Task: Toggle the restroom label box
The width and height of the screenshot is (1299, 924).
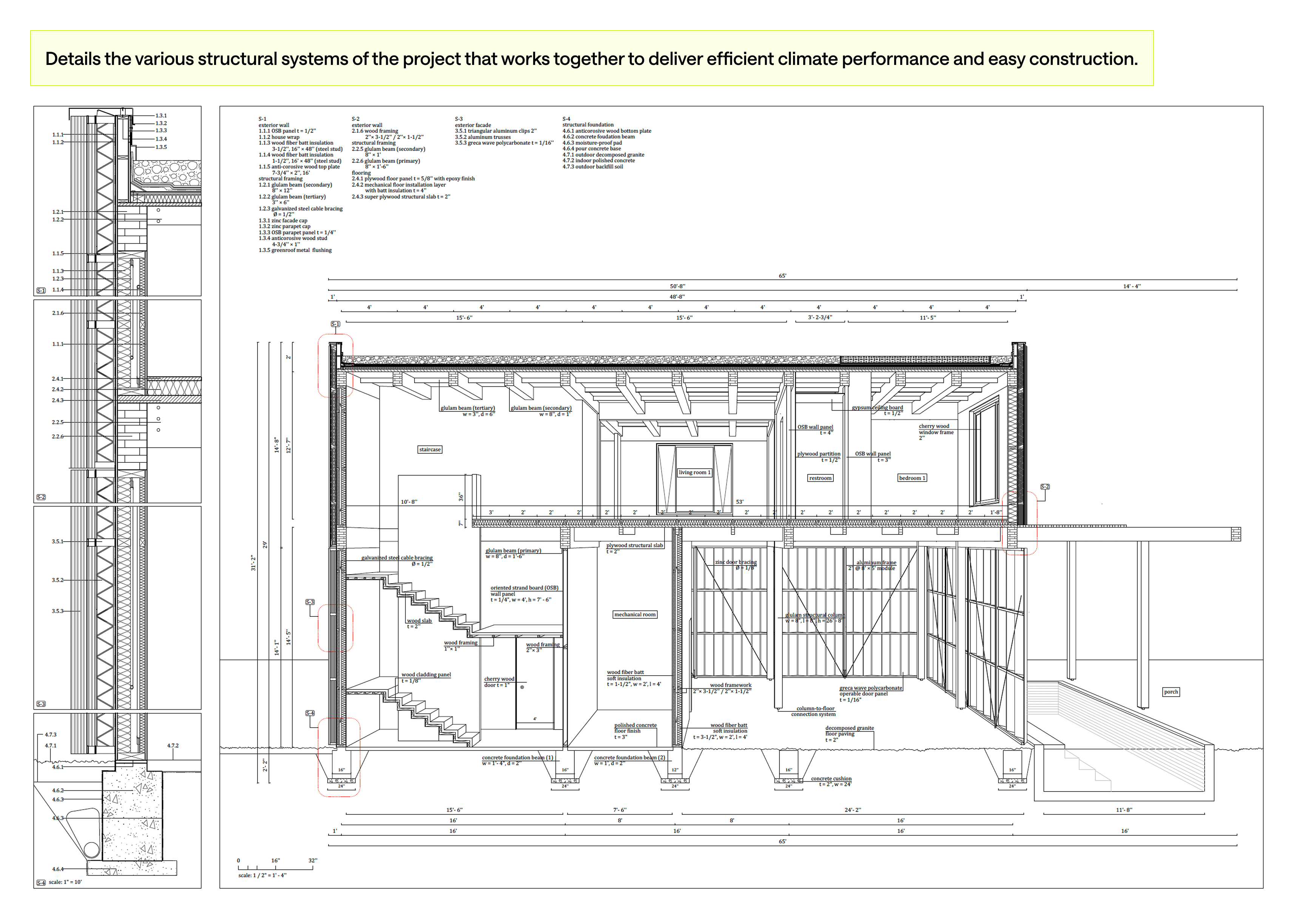Action: (820, 478)
